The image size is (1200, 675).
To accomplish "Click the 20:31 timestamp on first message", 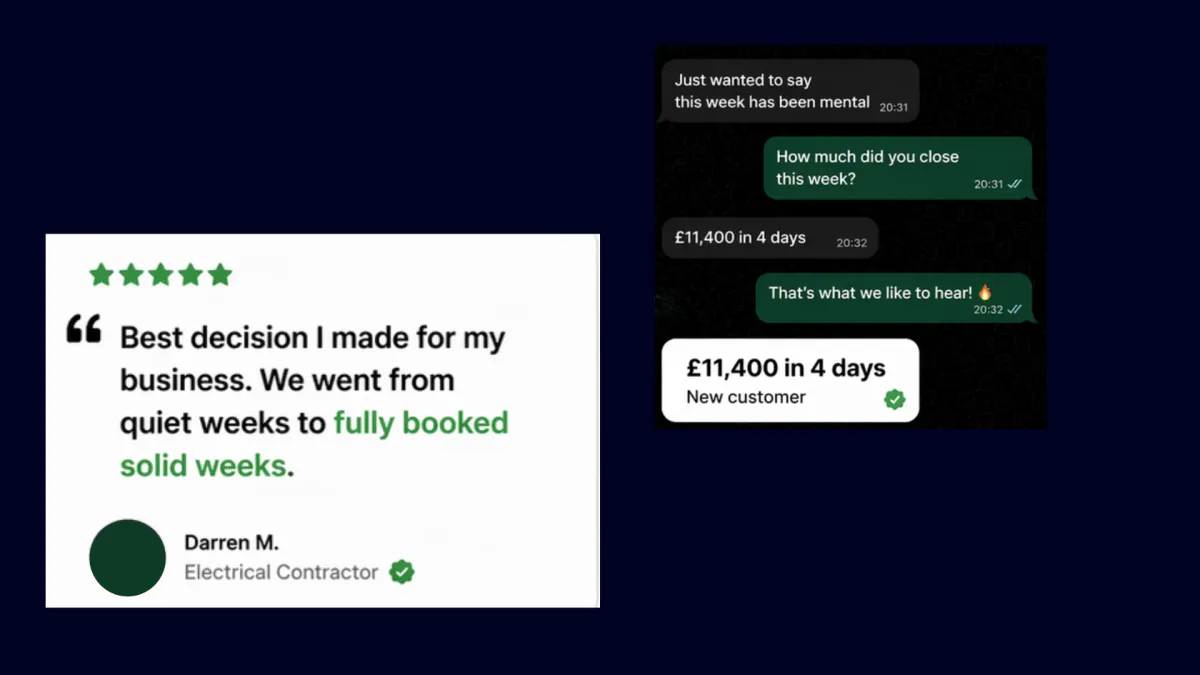I will point(894,107).
